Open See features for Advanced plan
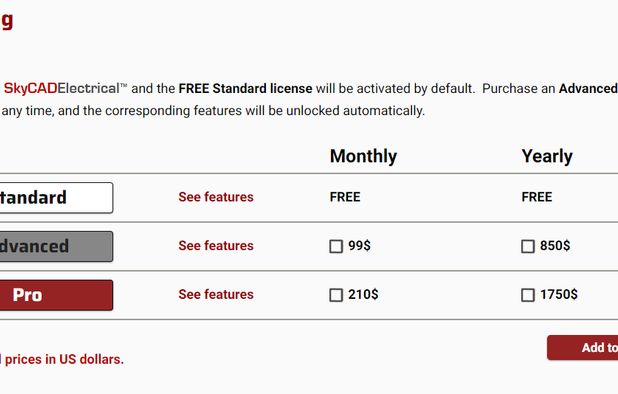Viewport: 618px width, 394px height. point(216,246)
